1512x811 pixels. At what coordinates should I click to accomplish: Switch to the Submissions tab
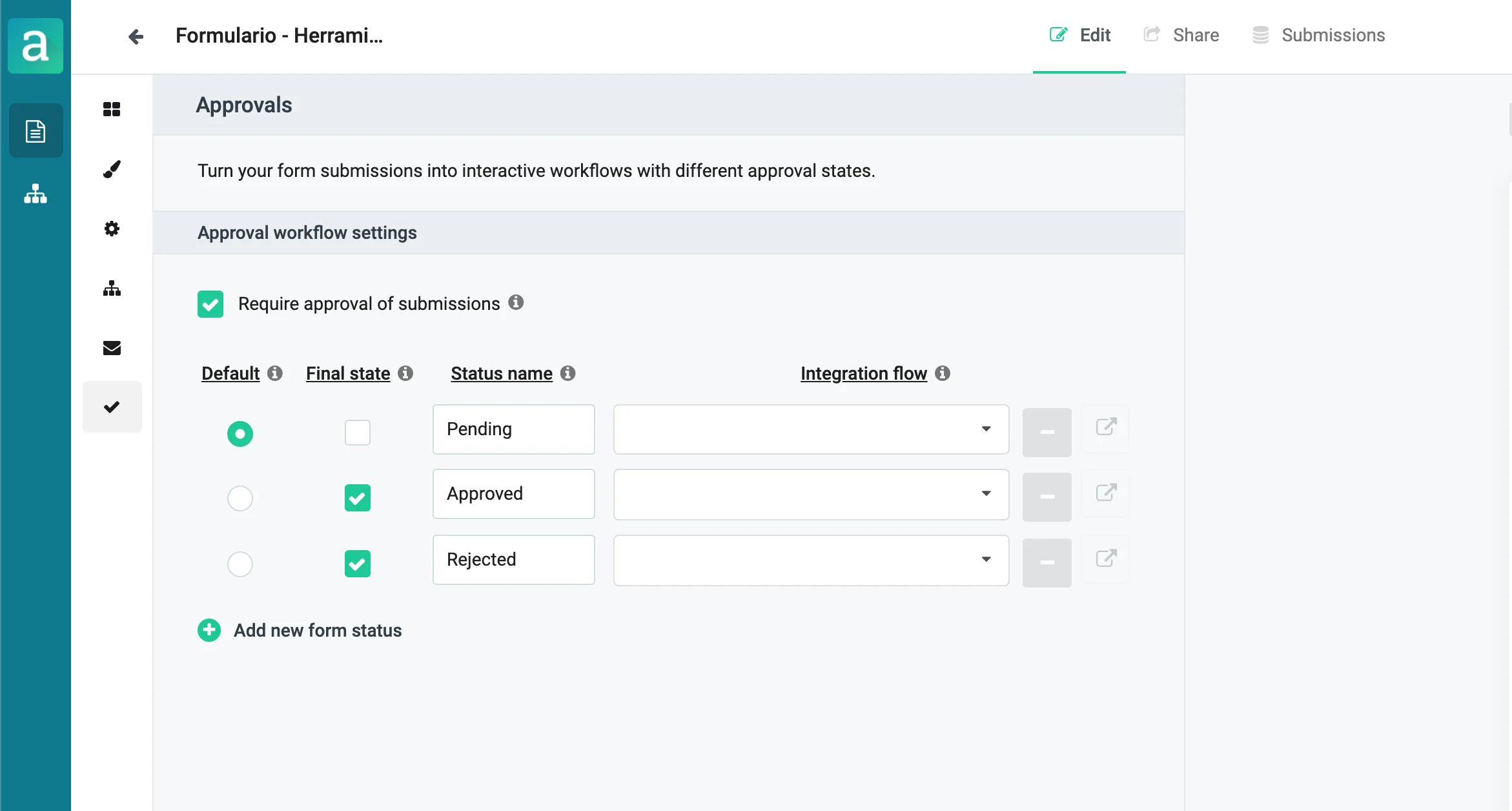[x=1319, y=36]
